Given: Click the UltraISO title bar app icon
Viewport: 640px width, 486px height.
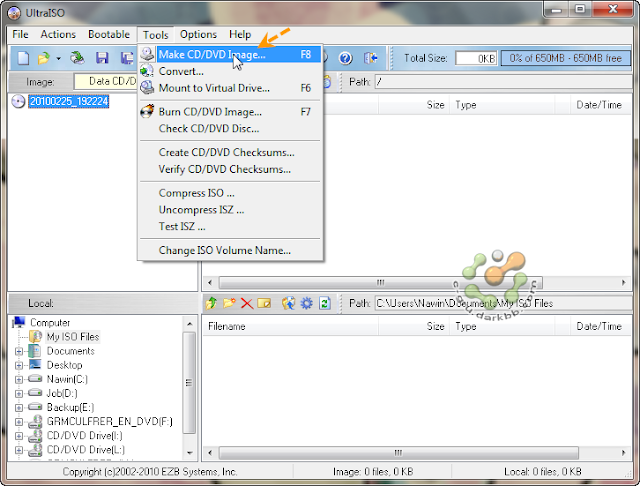Looking at the screenshot, I should tap(14, 13).
